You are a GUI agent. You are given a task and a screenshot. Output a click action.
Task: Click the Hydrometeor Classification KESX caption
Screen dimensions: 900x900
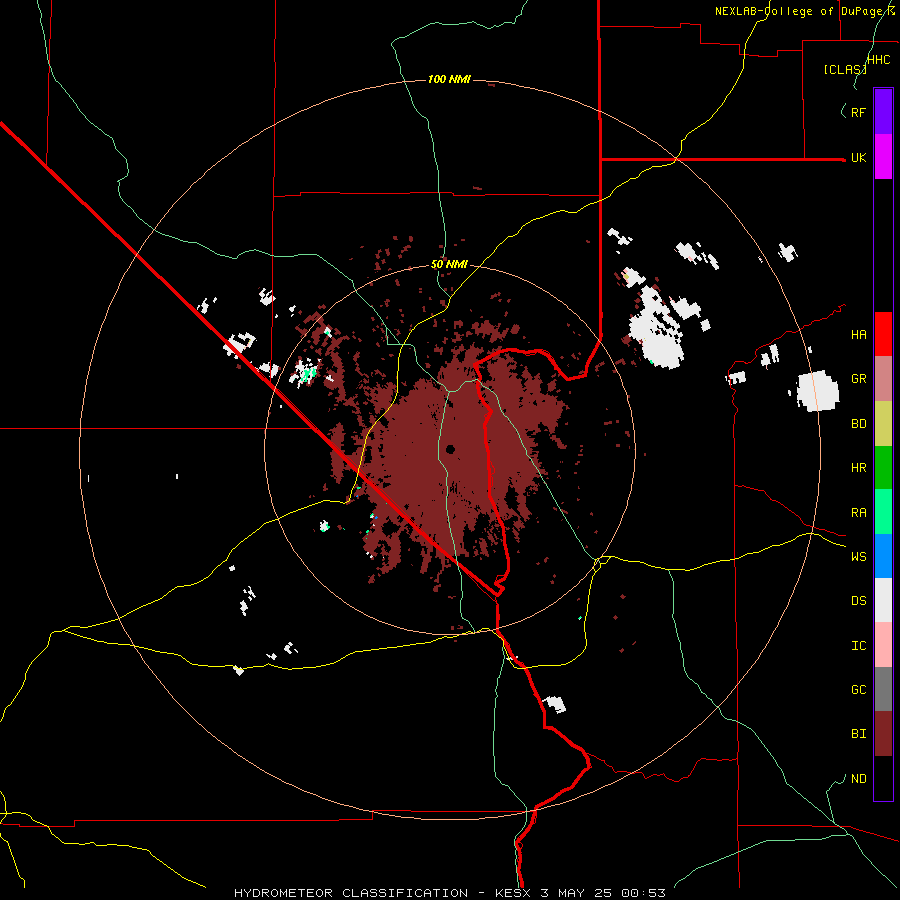click(x=450, y=893)
